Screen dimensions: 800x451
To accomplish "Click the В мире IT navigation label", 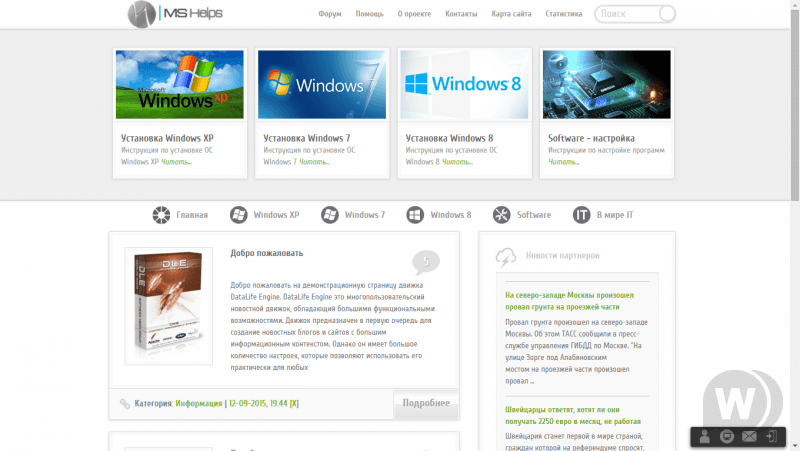I will 615,215.
